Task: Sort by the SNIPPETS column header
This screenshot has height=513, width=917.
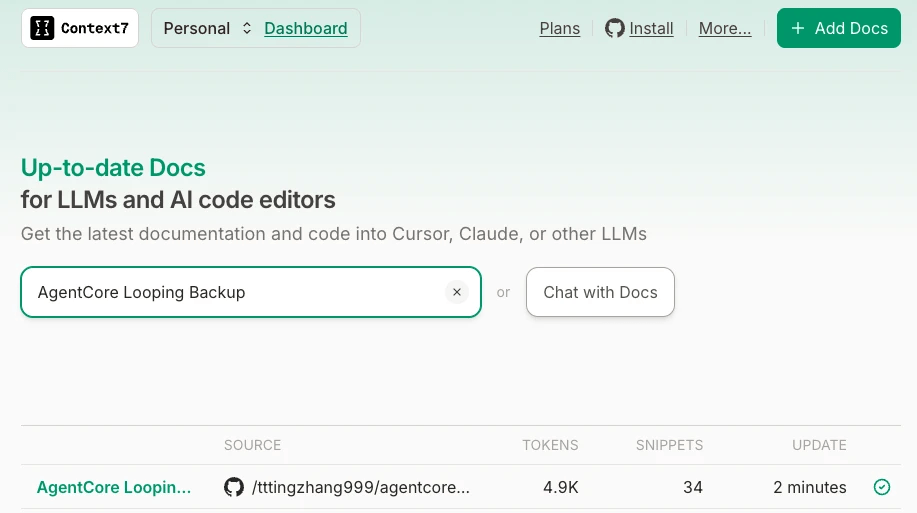Action: [x=669, y=445]
